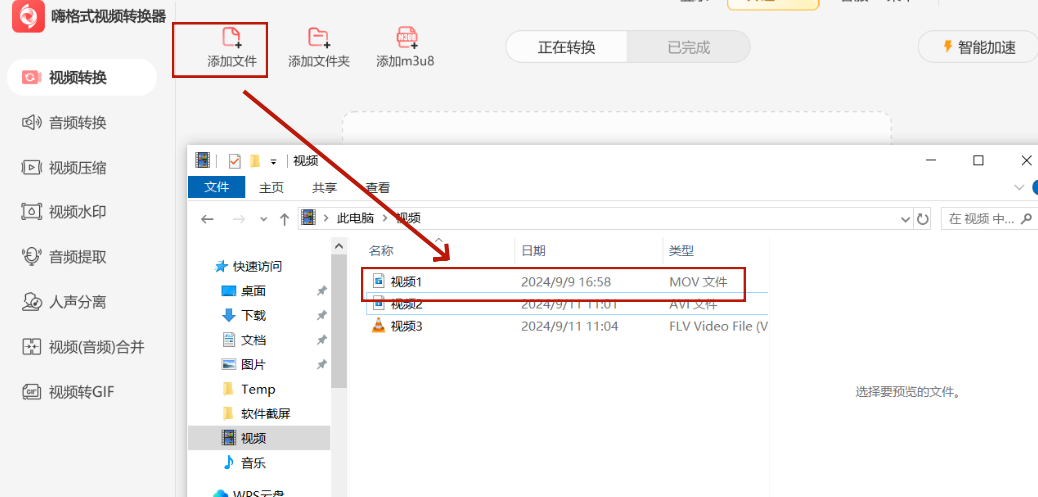Select 视频 in navigation pane
This screenshot has height=497, width=1038.
(259, 438)
